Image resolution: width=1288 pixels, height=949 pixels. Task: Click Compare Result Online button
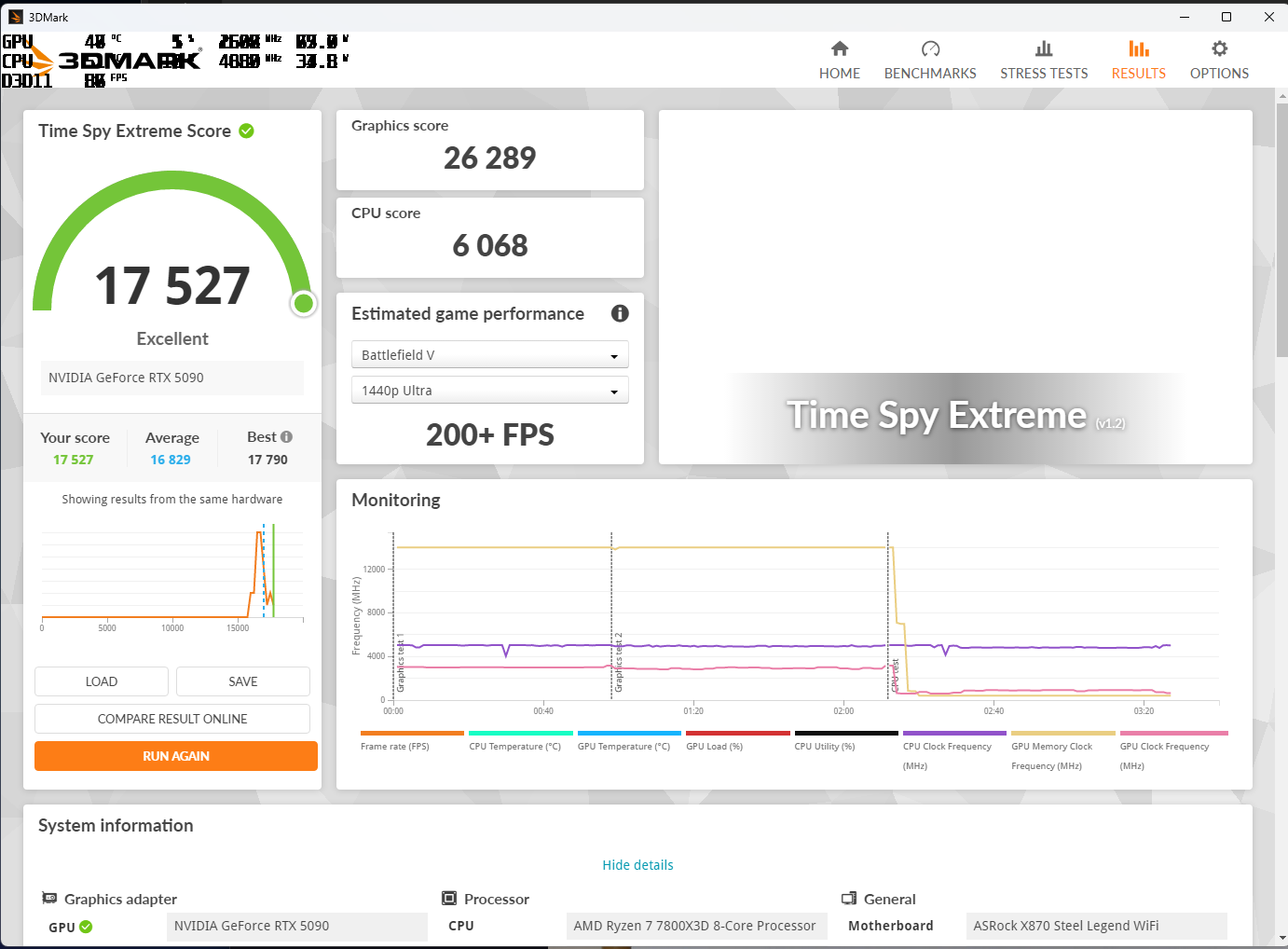click(x=172, y=719)
